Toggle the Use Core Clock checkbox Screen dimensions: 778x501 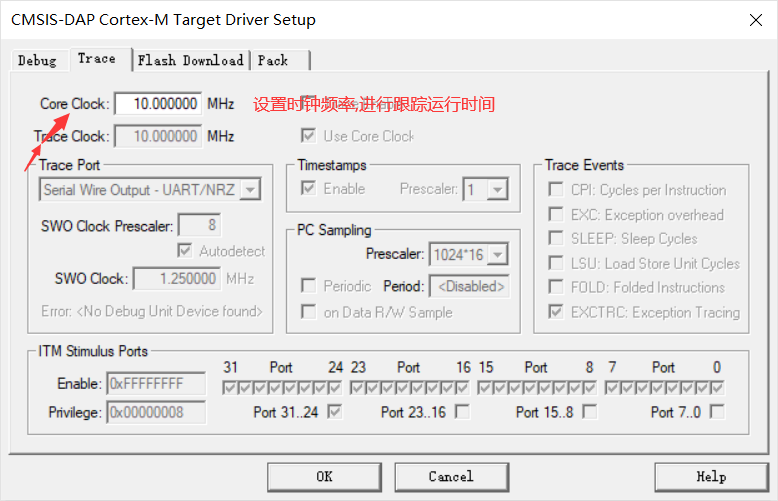308,135
